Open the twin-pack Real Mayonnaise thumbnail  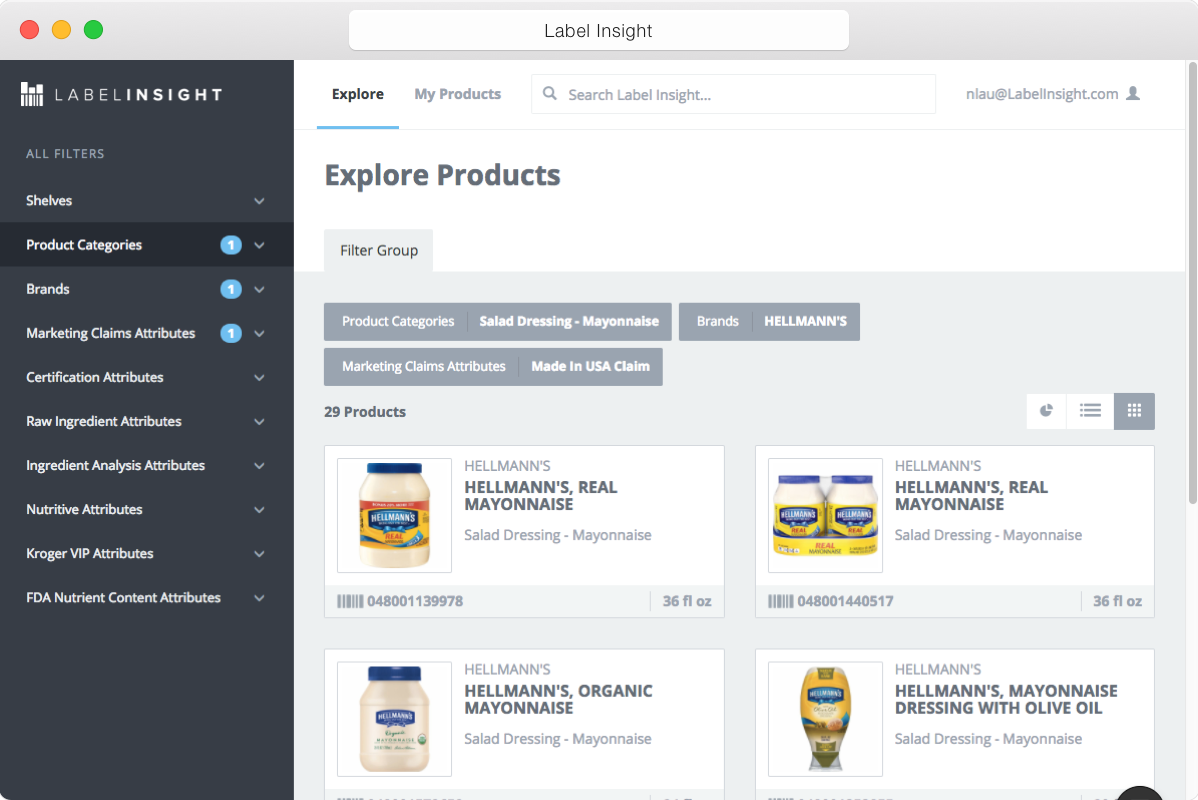(x=825, y=515)
